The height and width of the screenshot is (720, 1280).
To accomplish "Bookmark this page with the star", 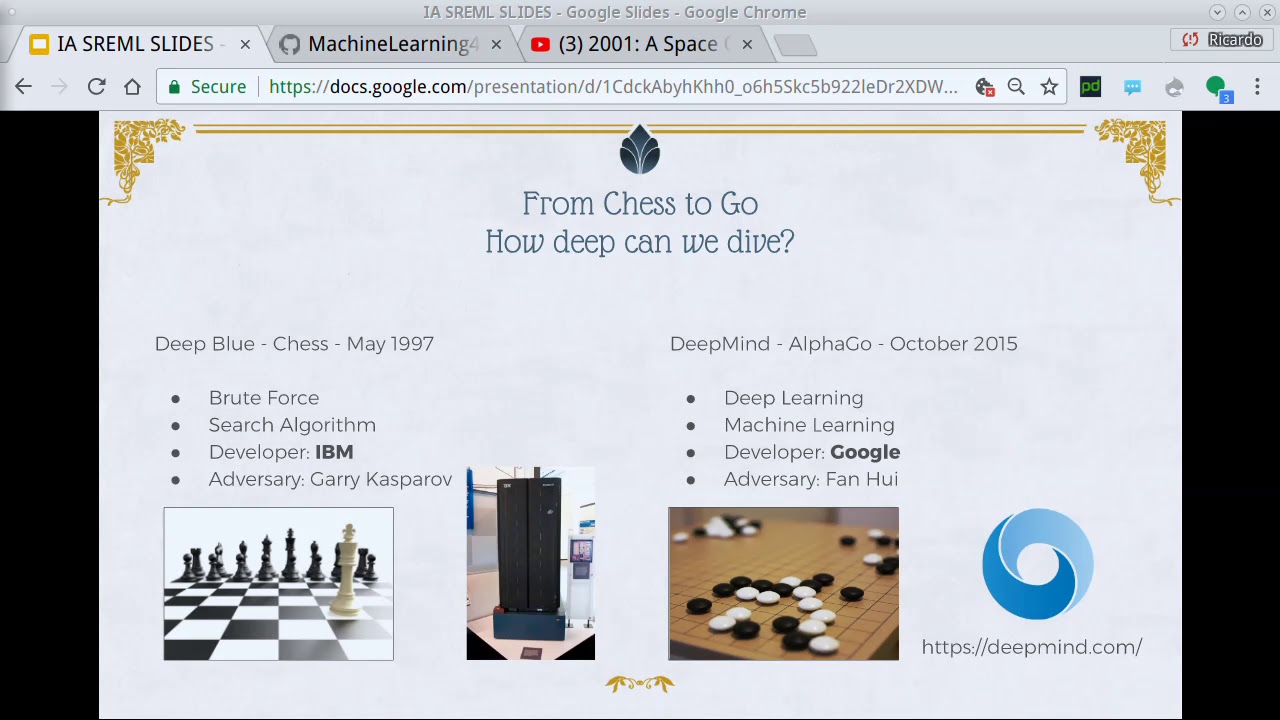I will coord(1049,87).
